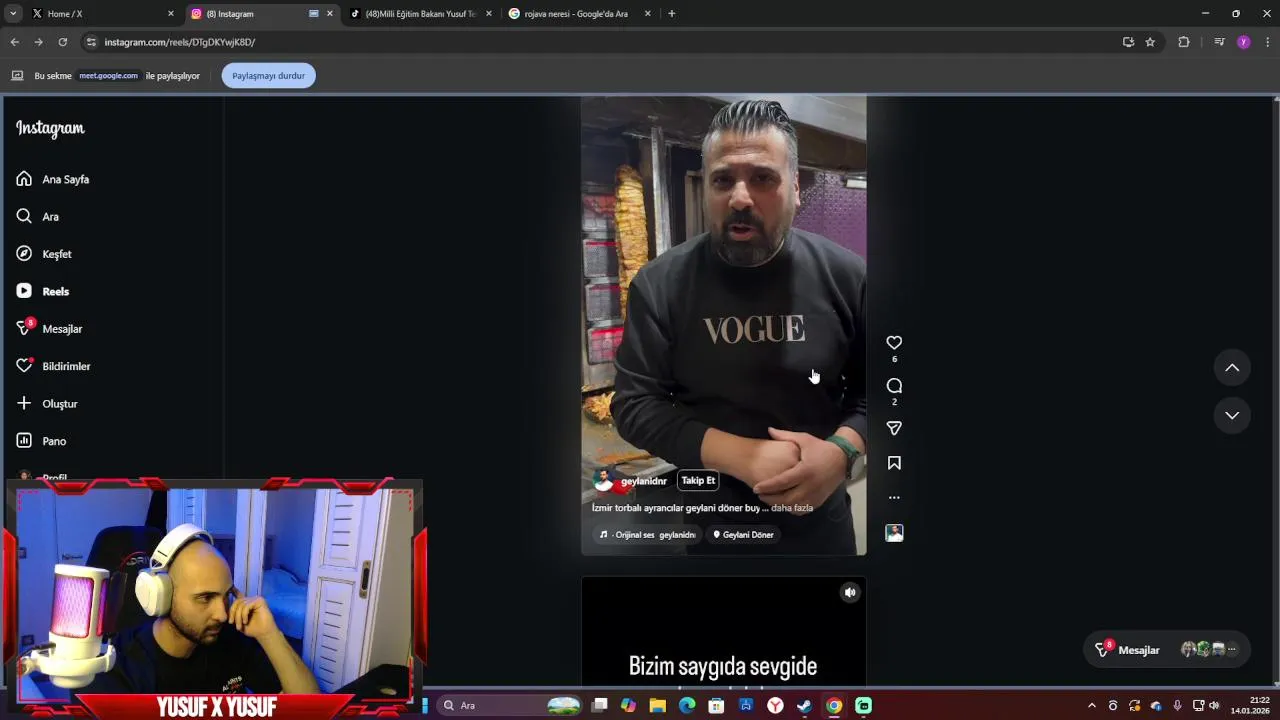This screenshot has height=720, width=1280.
Task: Open the Pano dashboard
Action: pos(41,441)
